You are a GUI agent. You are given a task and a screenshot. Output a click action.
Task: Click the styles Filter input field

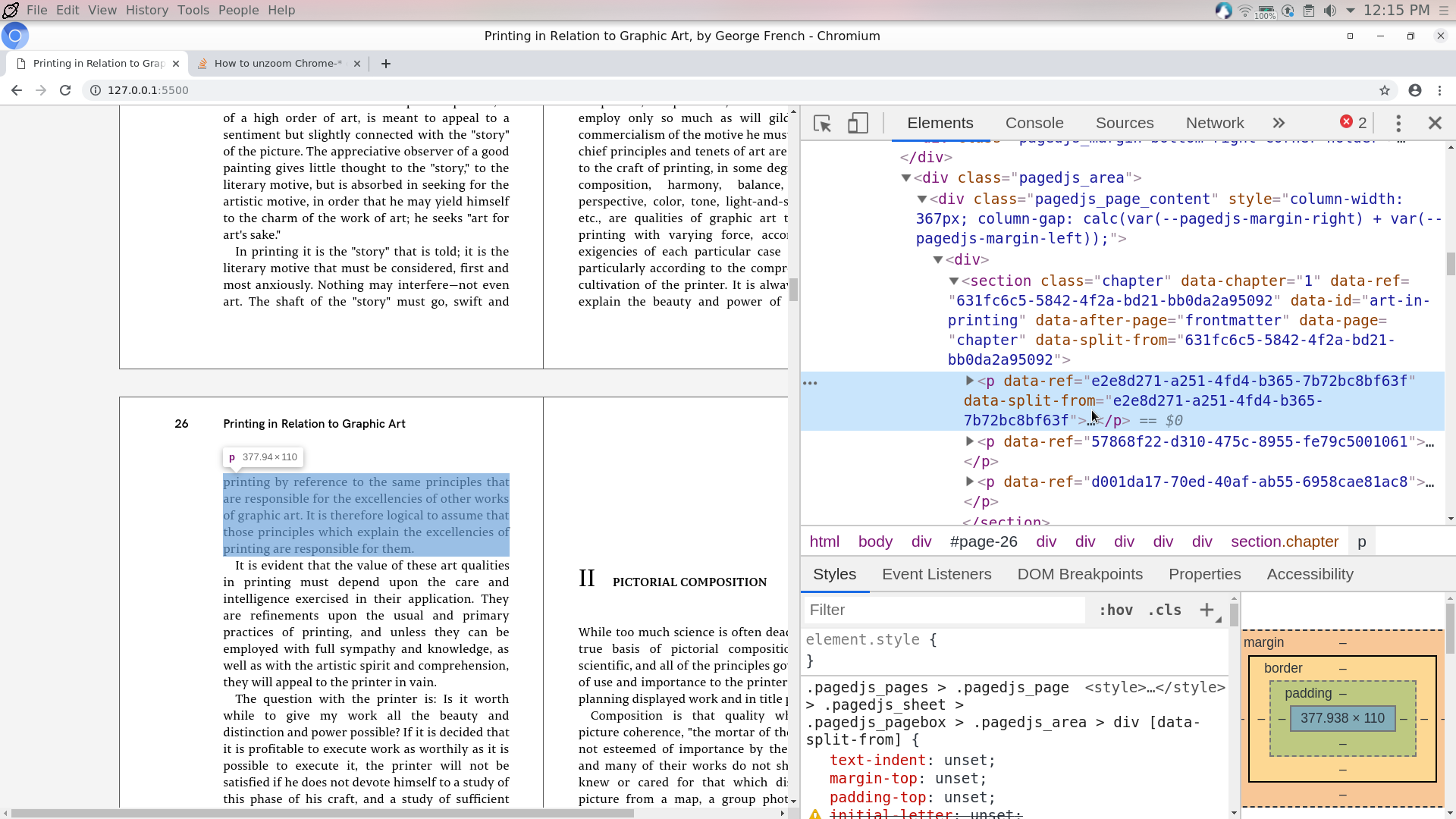click(x=944, y=610)
